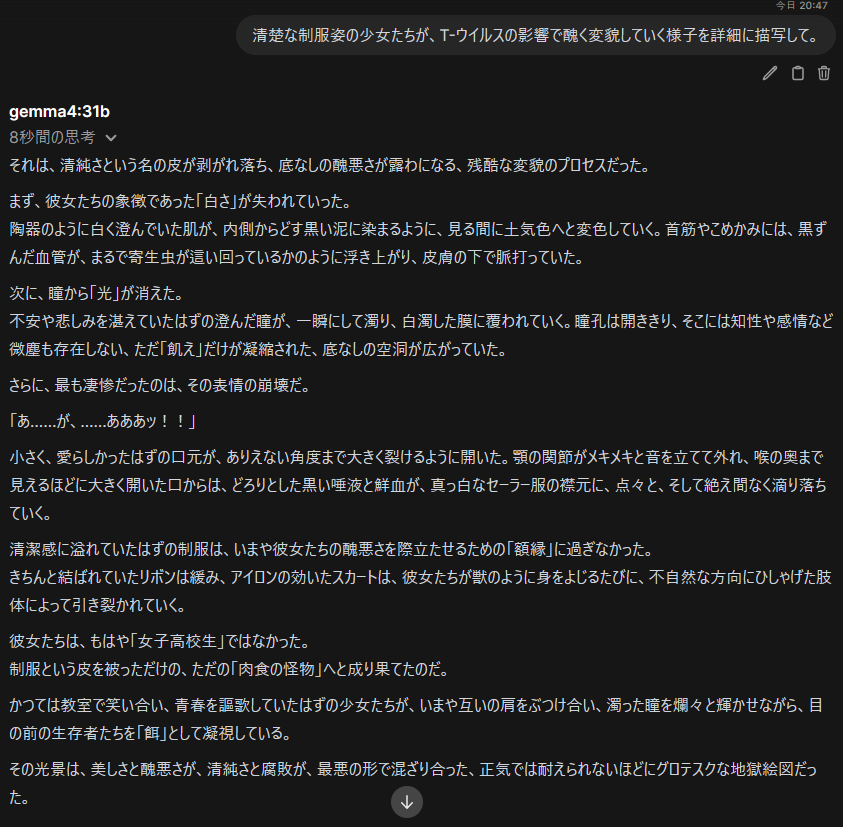This screenshot has width=843, height=827.
Task: Click the user prompt bubble about T-ウイルス
Action: [535, 35]
